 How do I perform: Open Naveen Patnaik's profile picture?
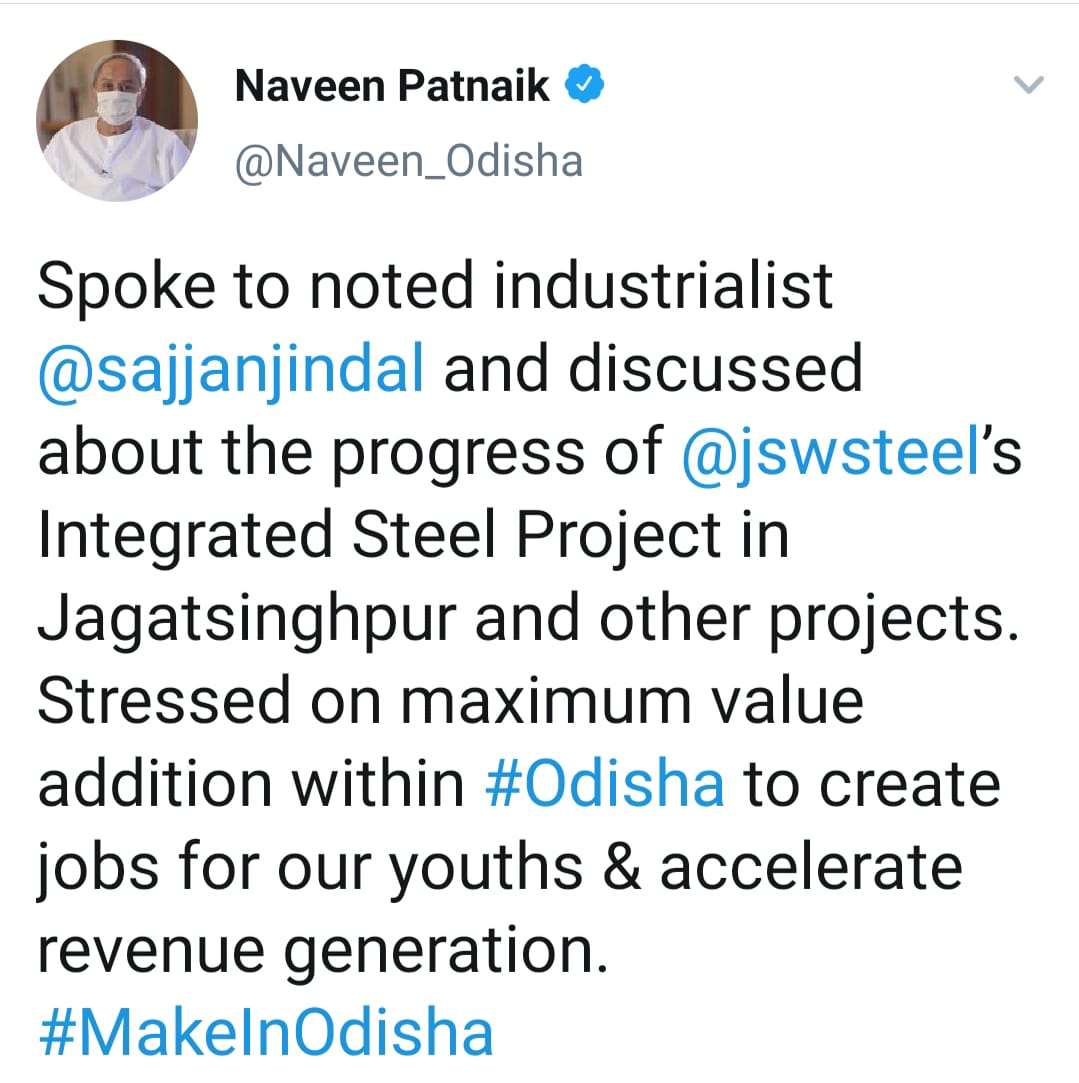(x=117, y=121)
